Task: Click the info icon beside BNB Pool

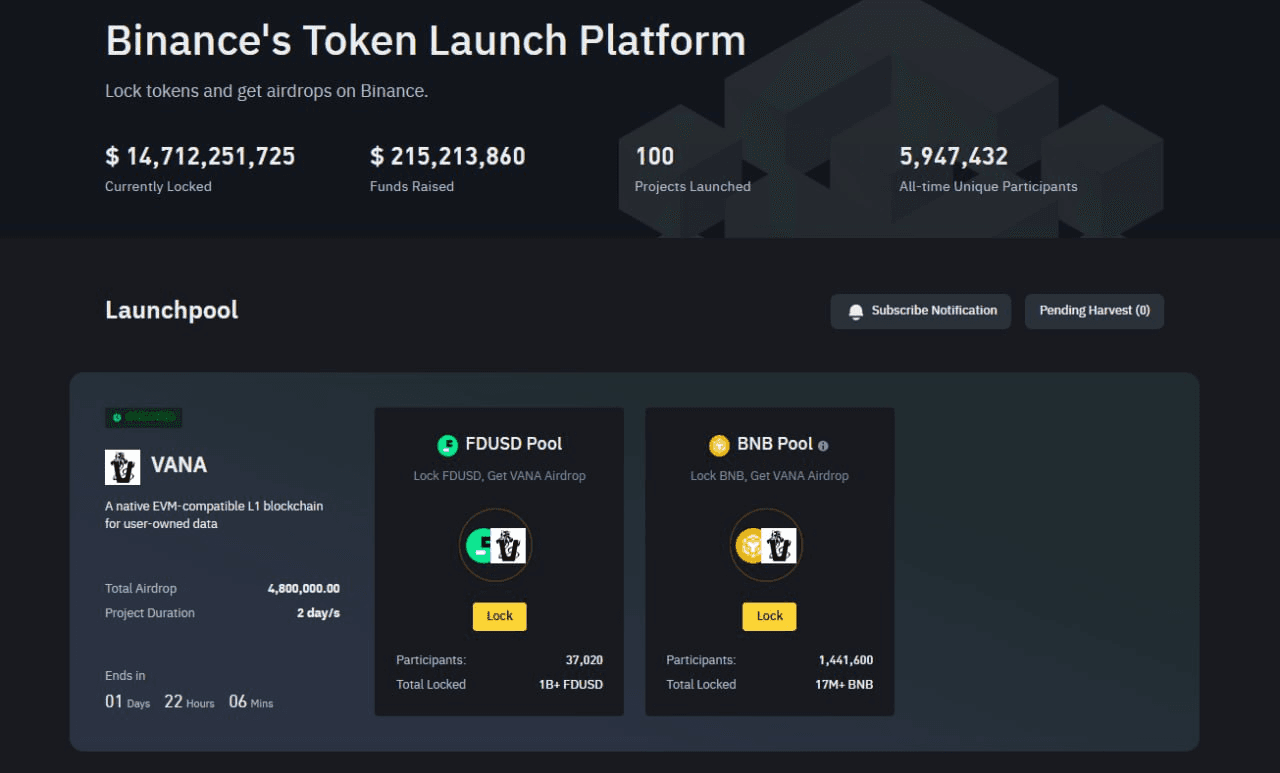Action: pyautogui.click(x=823, y=445)
